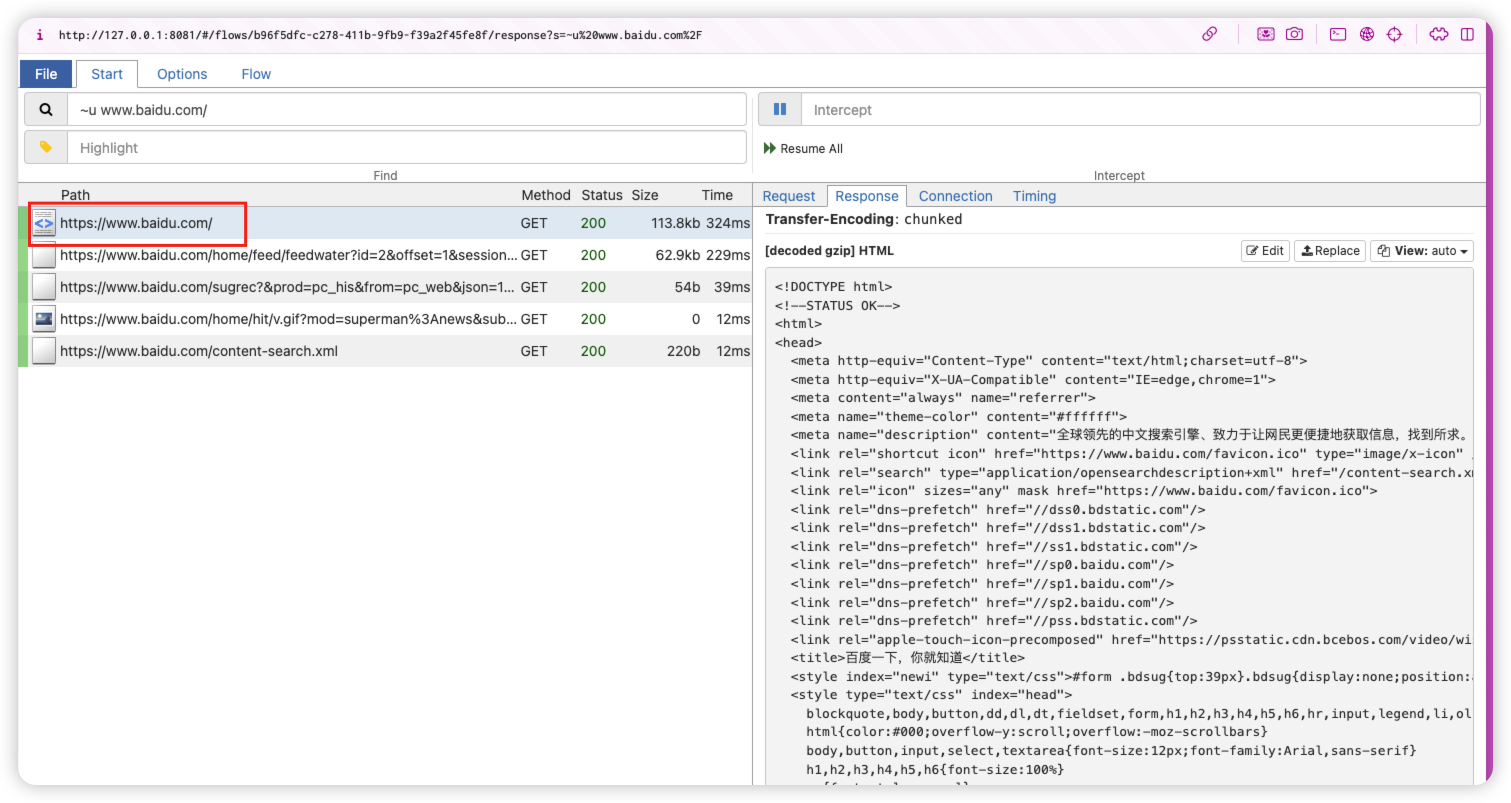
Task: Click the Edit response button
Action: 1265,251
